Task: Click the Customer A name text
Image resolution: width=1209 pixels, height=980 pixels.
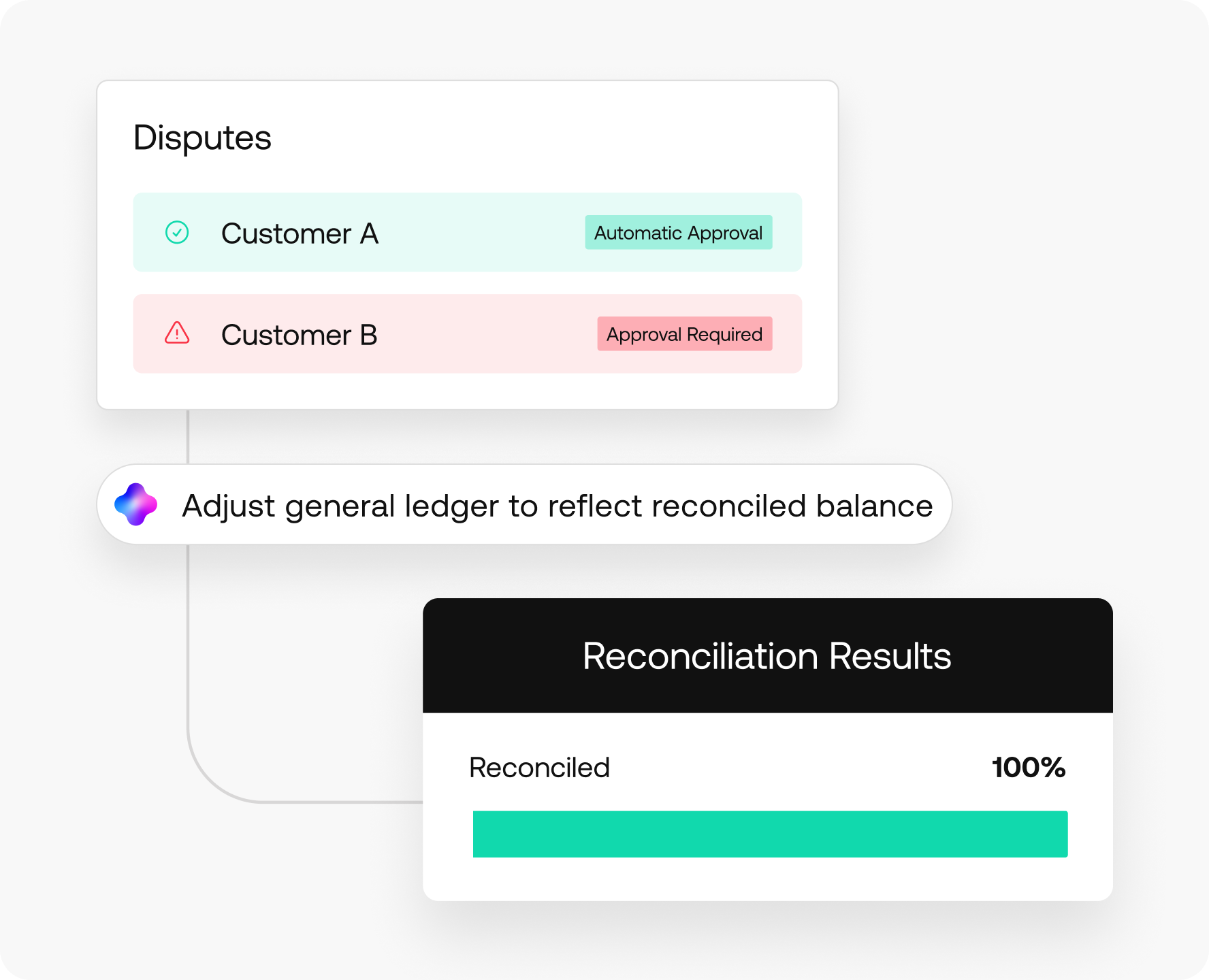Action: pyautogui.click(x=300, y=233)
